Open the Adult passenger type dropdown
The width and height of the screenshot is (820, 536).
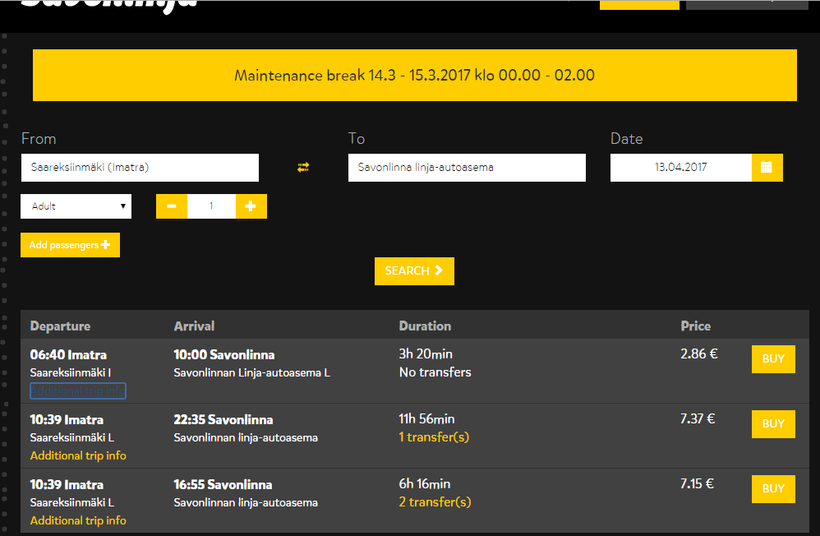click(76, 206)
